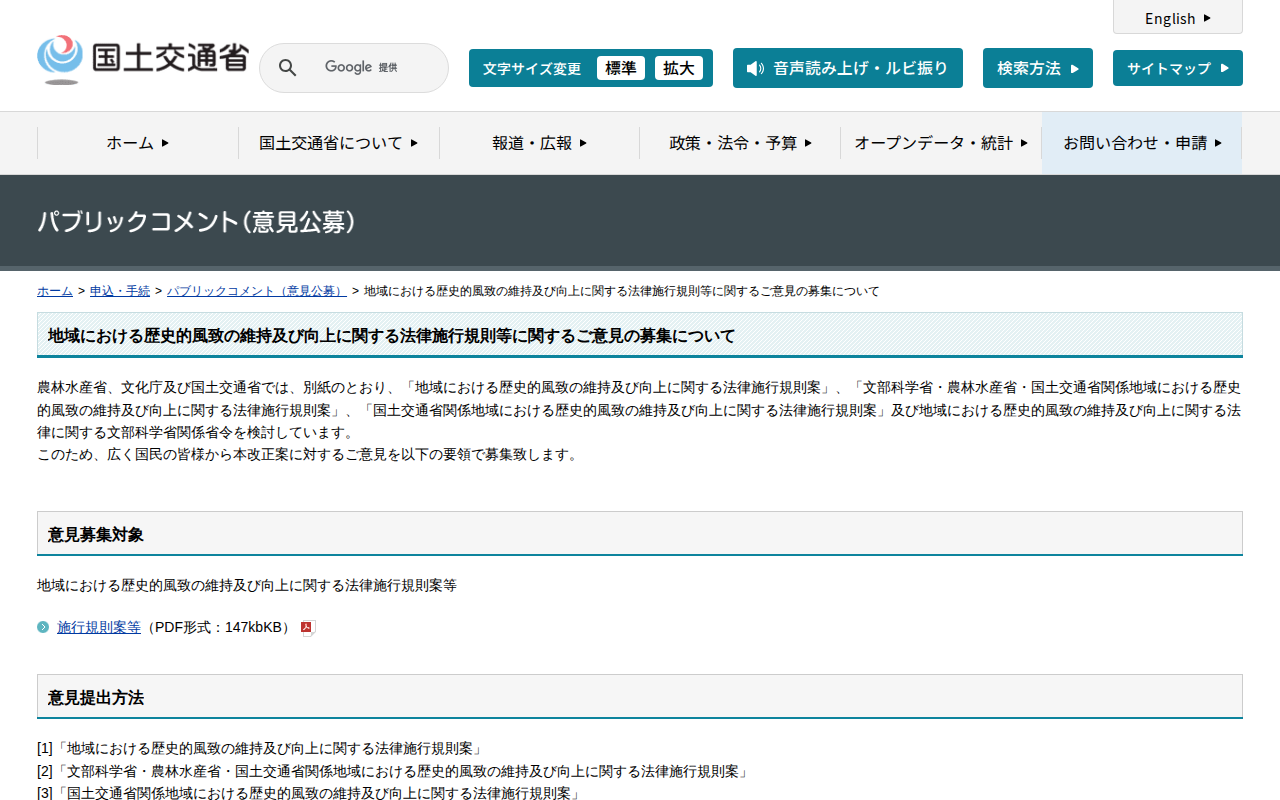The height and width of the screenshot is (800, 1280).
Task: Go to 申込・手続 breadcrumb link
Action: (120, 291)
